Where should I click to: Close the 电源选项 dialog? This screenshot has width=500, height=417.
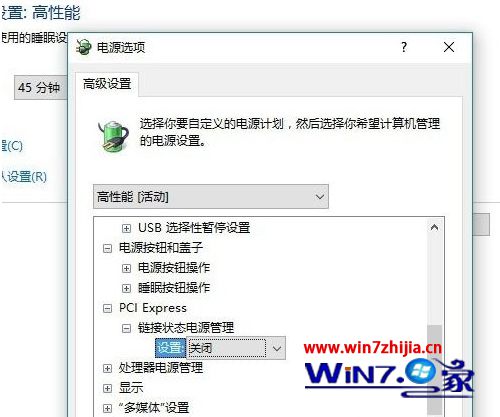449,47
